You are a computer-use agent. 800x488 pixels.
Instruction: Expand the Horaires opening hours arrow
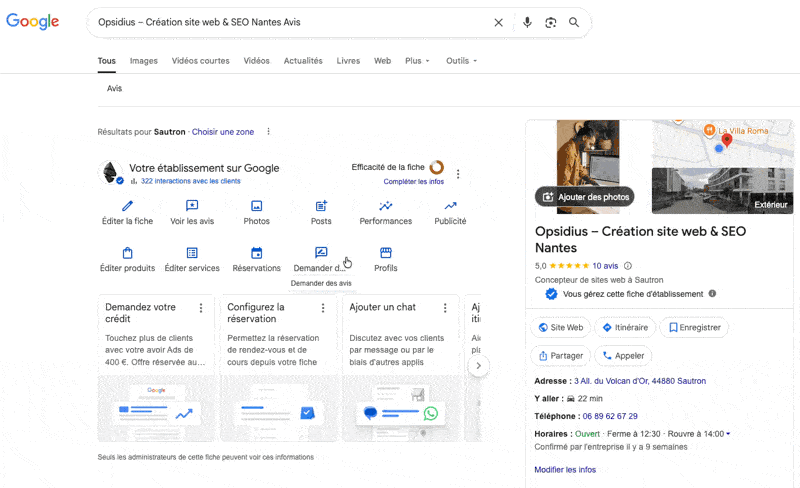point(728,434)
